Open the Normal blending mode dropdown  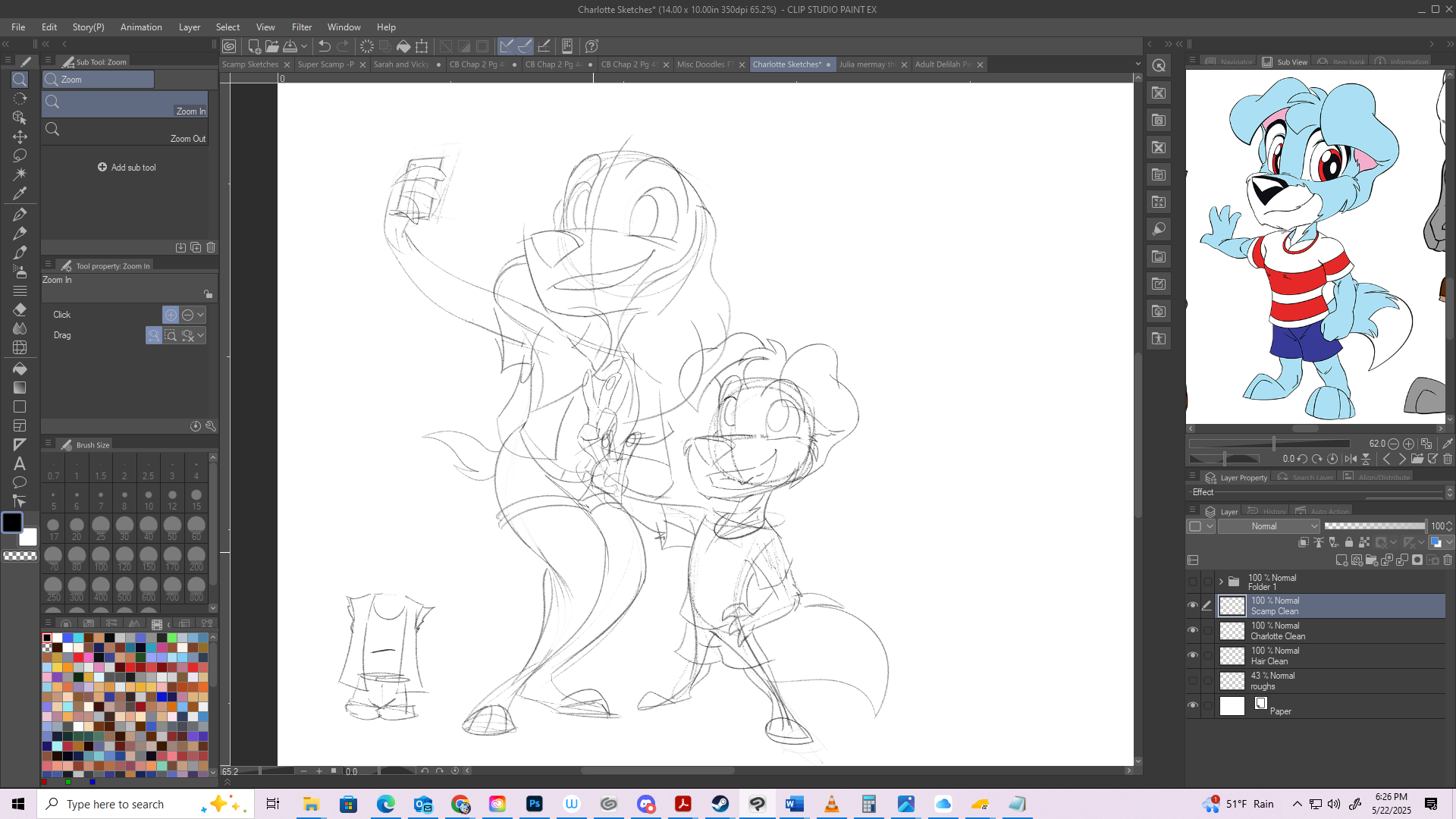pyautogui.click(x=1269, y=526)
